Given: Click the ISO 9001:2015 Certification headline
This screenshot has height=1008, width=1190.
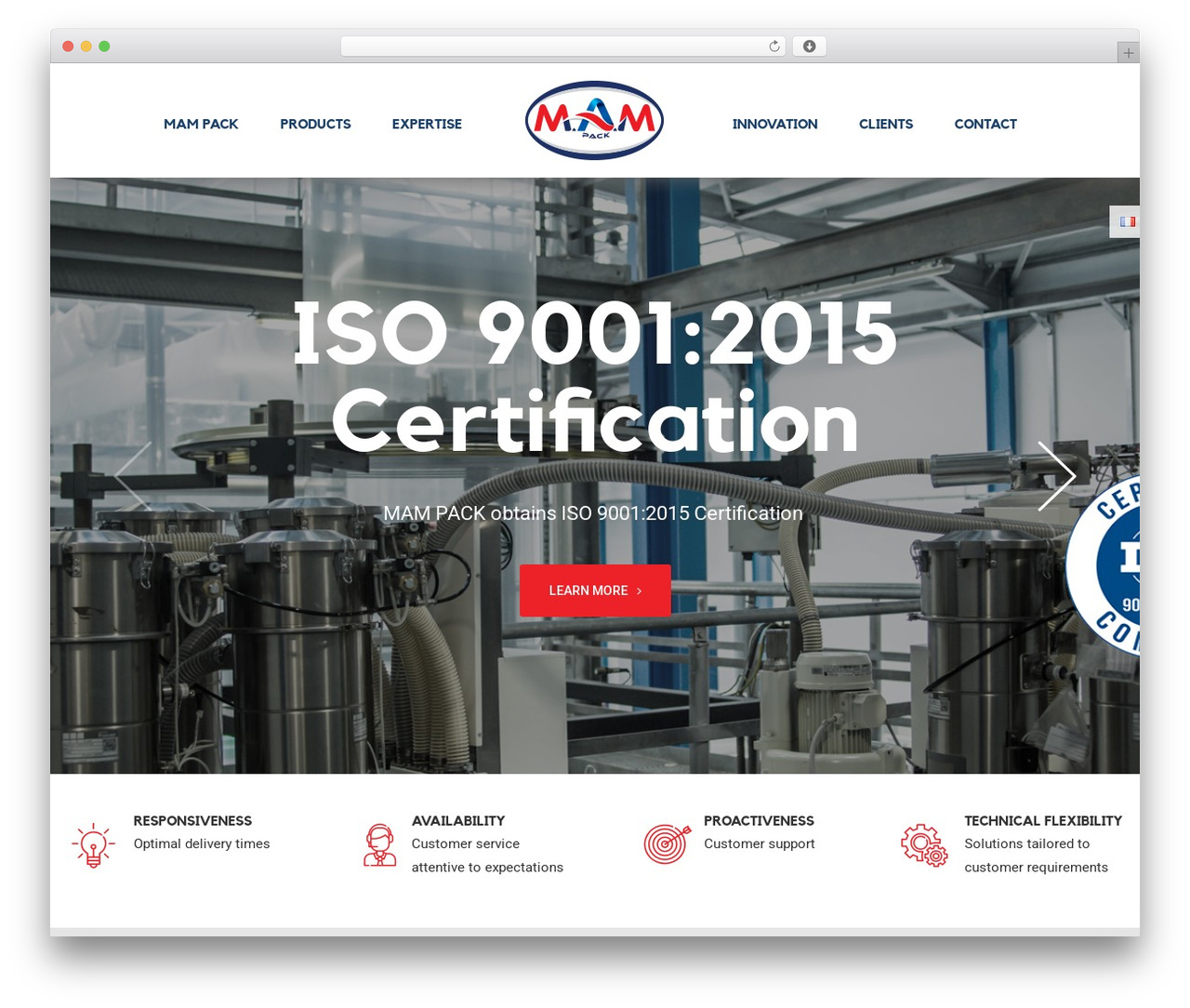Looking at the screenshot, I should click(x=595, y=378).
